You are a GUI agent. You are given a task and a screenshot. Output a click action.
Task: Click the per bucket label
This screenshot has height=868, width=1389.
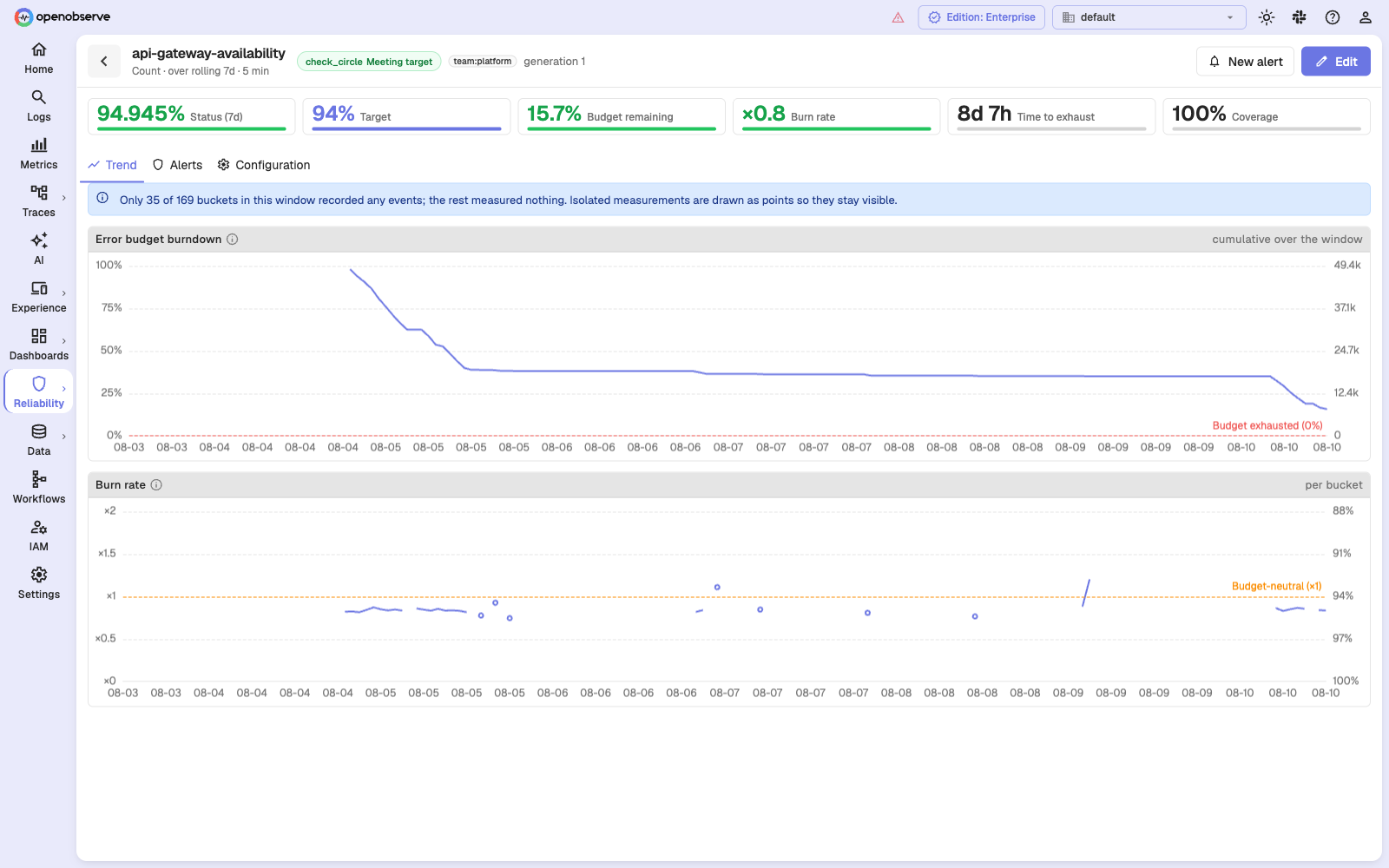click(1333, 485)
